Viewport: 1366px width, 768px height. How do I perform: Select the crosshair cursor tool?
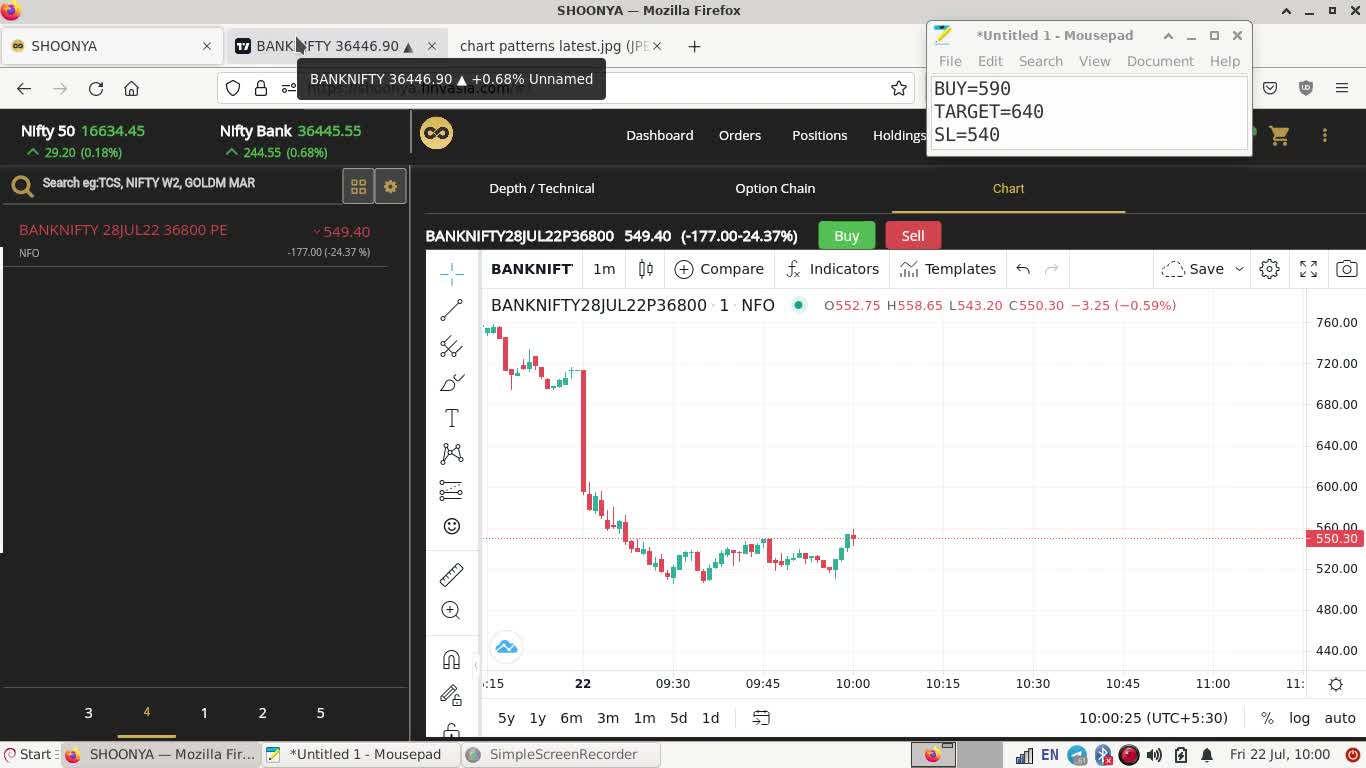(451, 273)
